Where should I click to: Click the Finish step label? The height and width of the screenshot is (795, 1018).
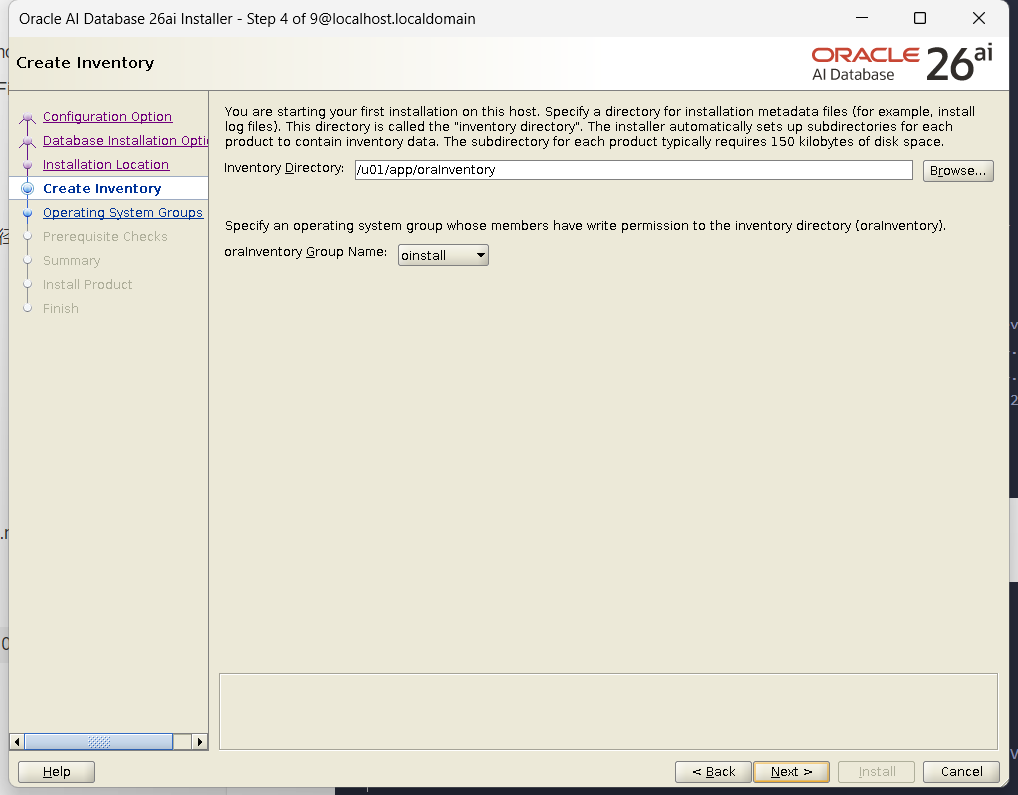[x=60, y=309]
